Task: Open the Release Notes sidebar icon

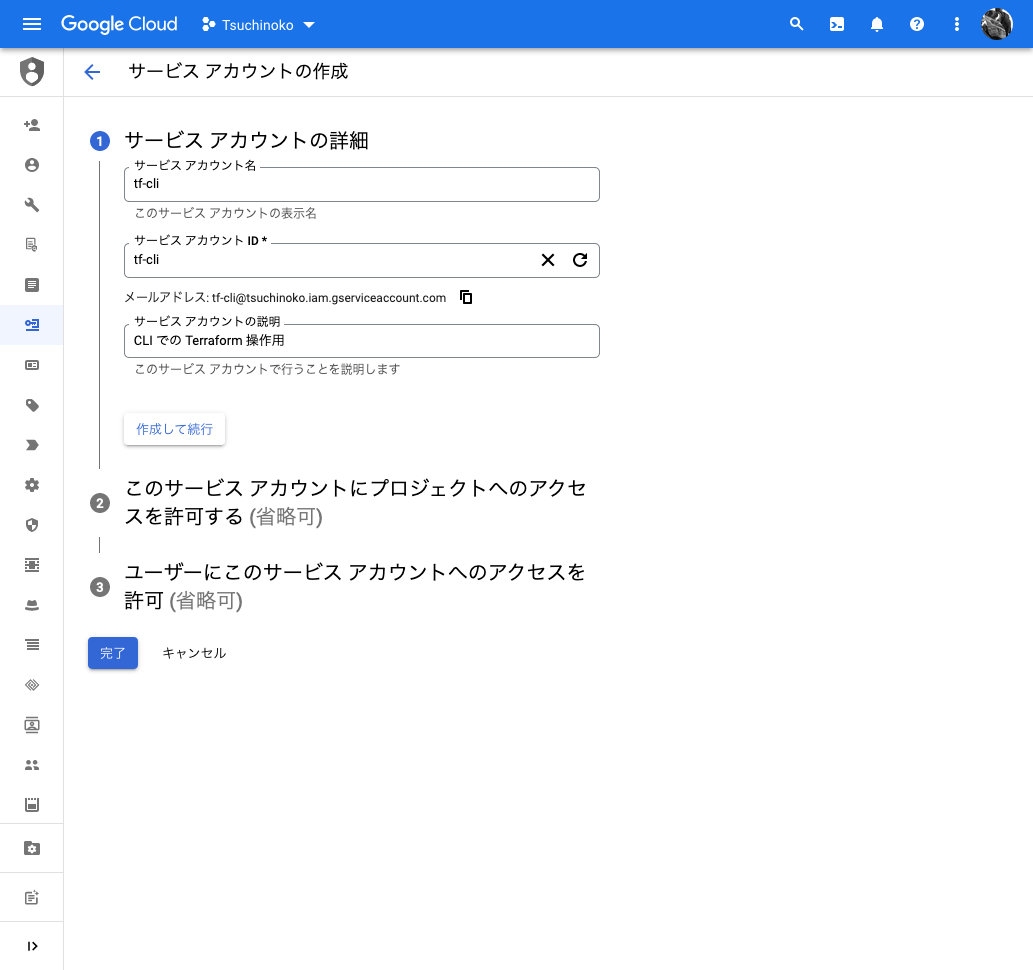Action: pos(32,898)
